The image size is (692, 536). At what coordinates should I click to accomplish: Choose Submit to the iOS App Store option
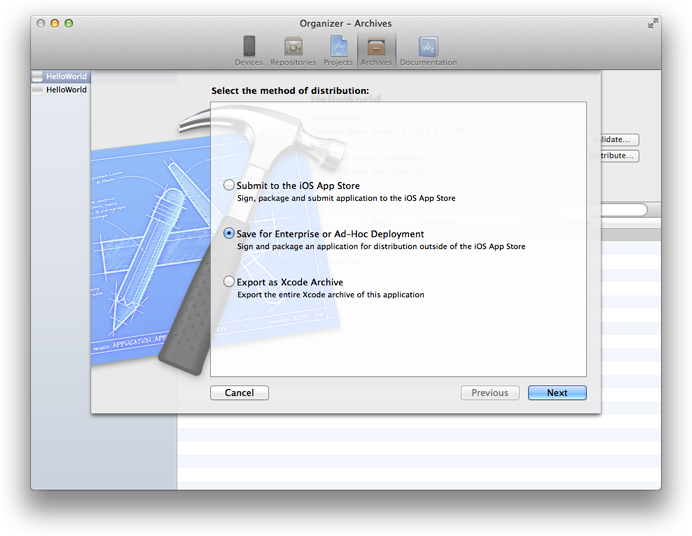229,185
